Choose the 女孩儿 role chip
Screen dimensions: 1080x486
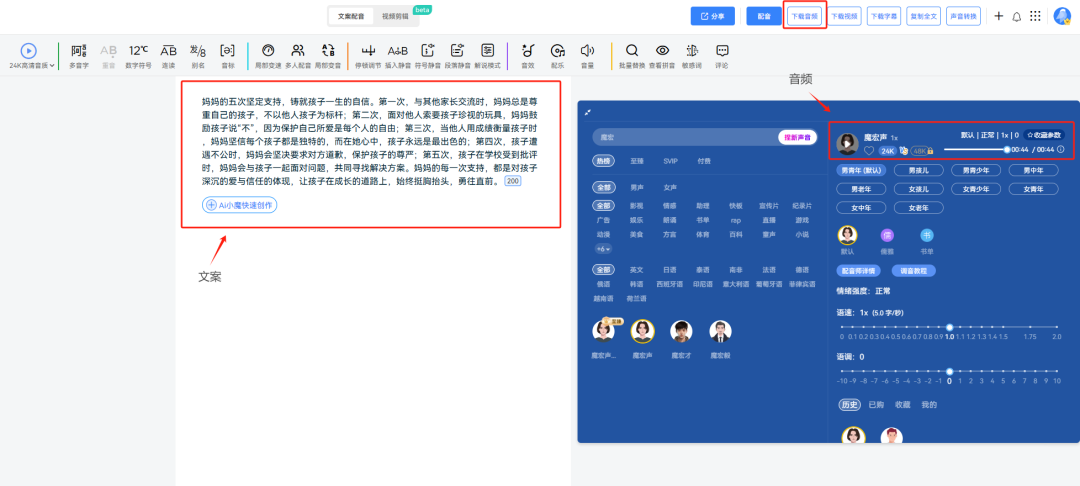(919, 189)
